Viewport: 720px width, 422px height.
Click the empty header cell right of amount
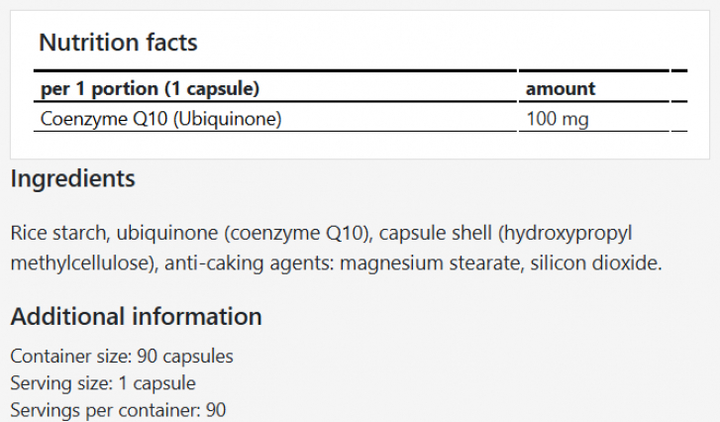point(678,88)
